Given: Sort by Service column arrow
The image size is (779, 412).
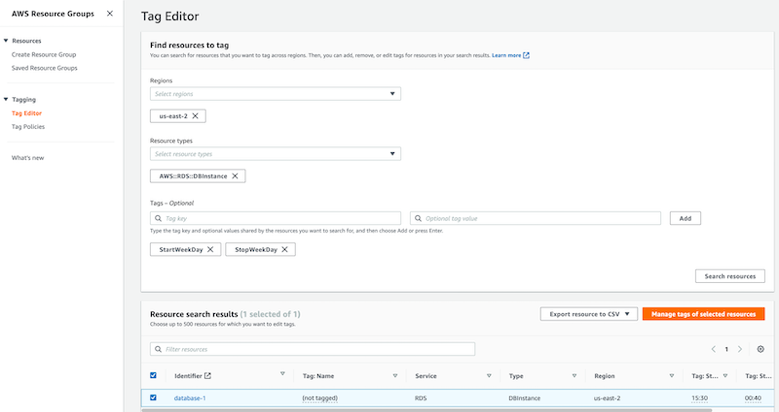Looking at the screenshot, I should click(x=489, y=376).
